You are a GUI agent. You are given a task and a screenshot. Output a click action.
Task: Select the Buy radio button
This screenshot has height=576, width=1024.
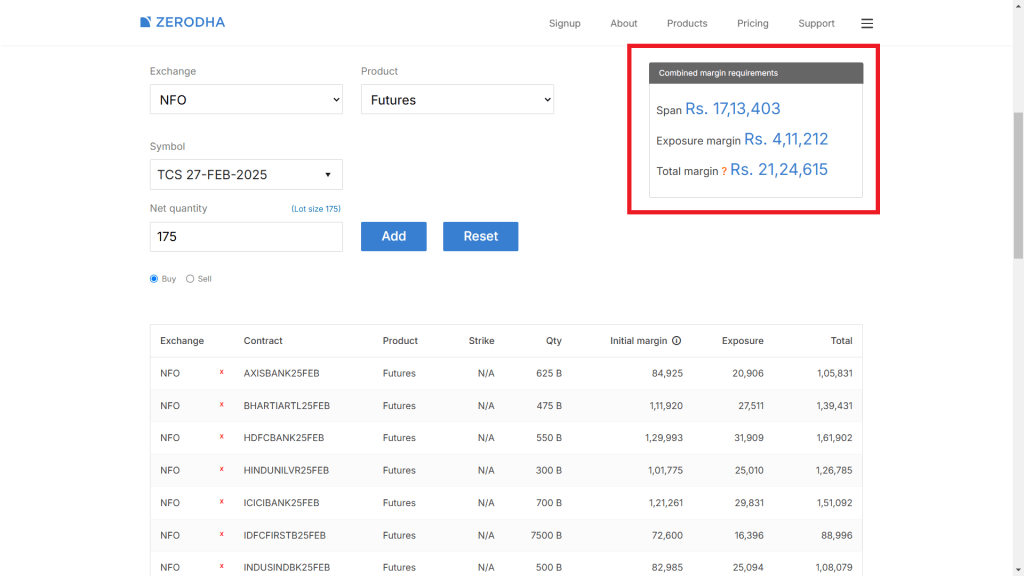[x=154, y=279]
